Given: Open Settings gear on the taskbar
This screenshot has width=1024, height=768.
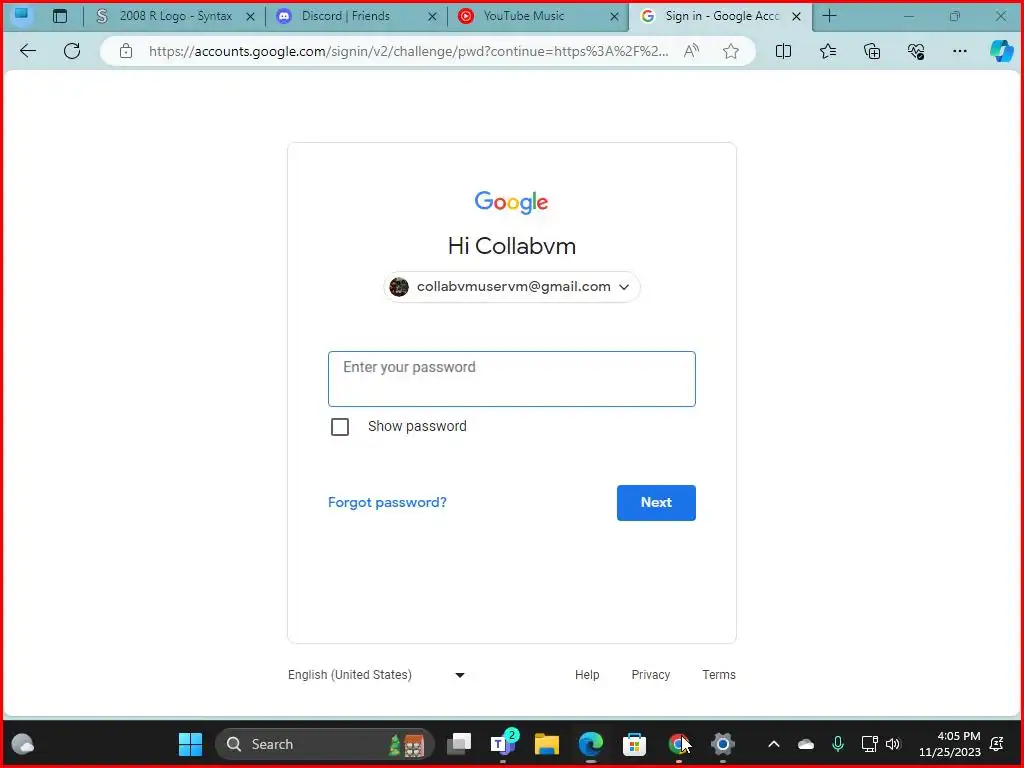Looking at the screenshot, I should pos(722,744).
